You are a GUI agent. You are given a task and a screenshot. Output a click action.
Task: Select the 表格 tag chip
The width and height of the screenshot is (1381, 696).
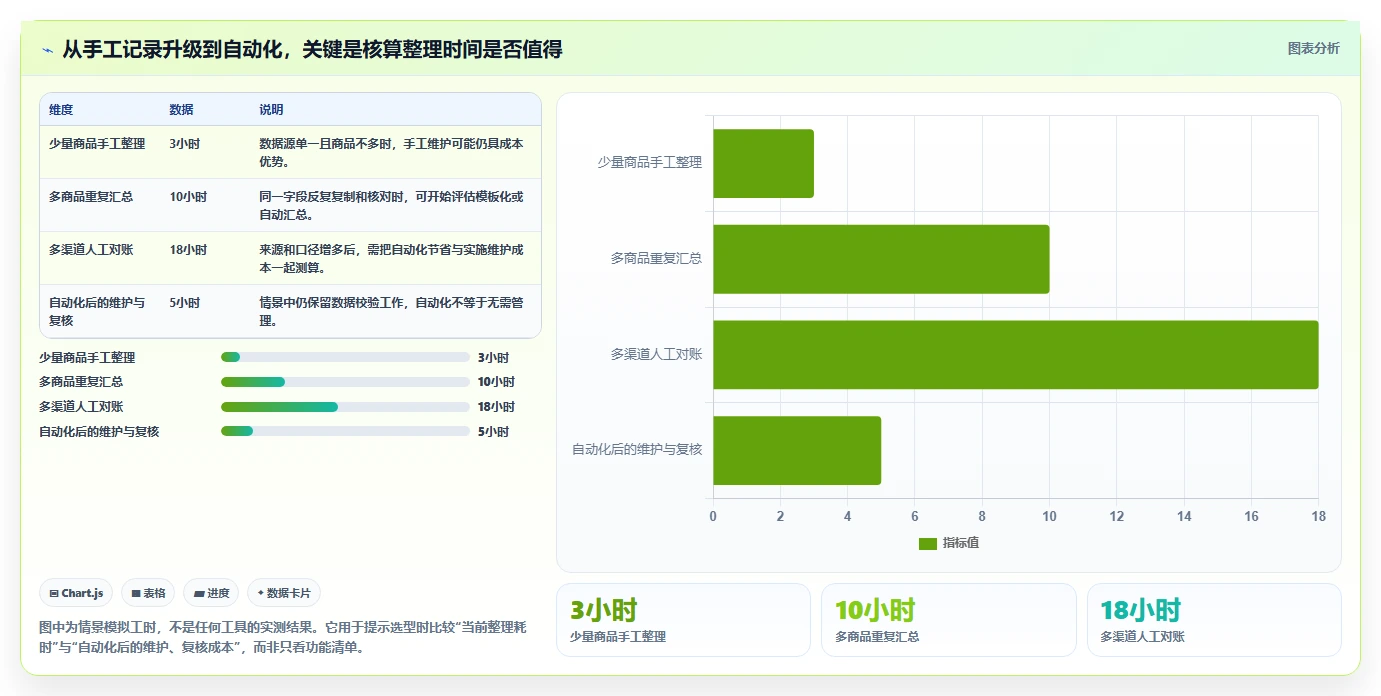point(148,593)
